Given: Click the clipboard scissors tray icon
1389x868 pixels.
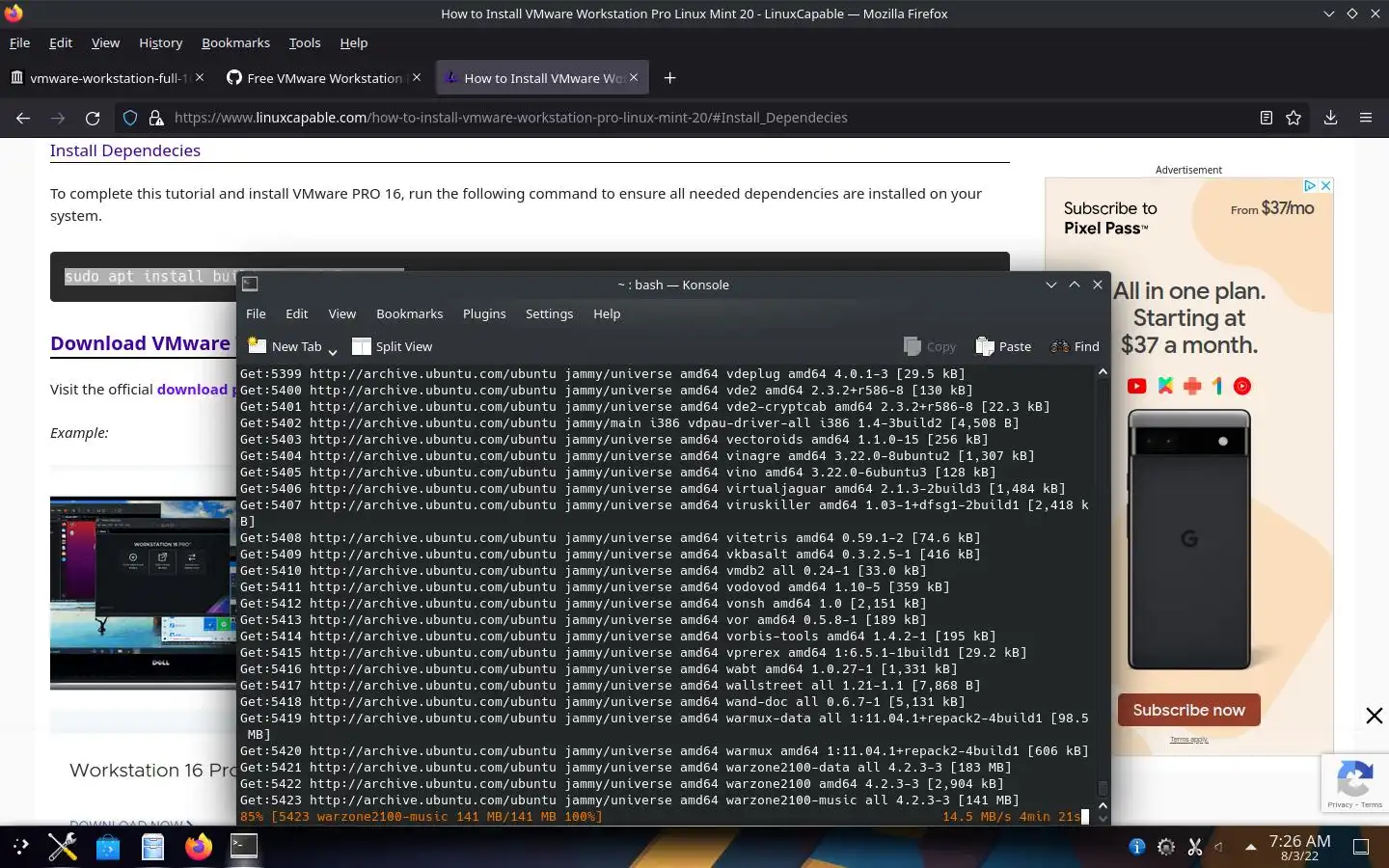Looking at the screenshot, I should 1195,847.
